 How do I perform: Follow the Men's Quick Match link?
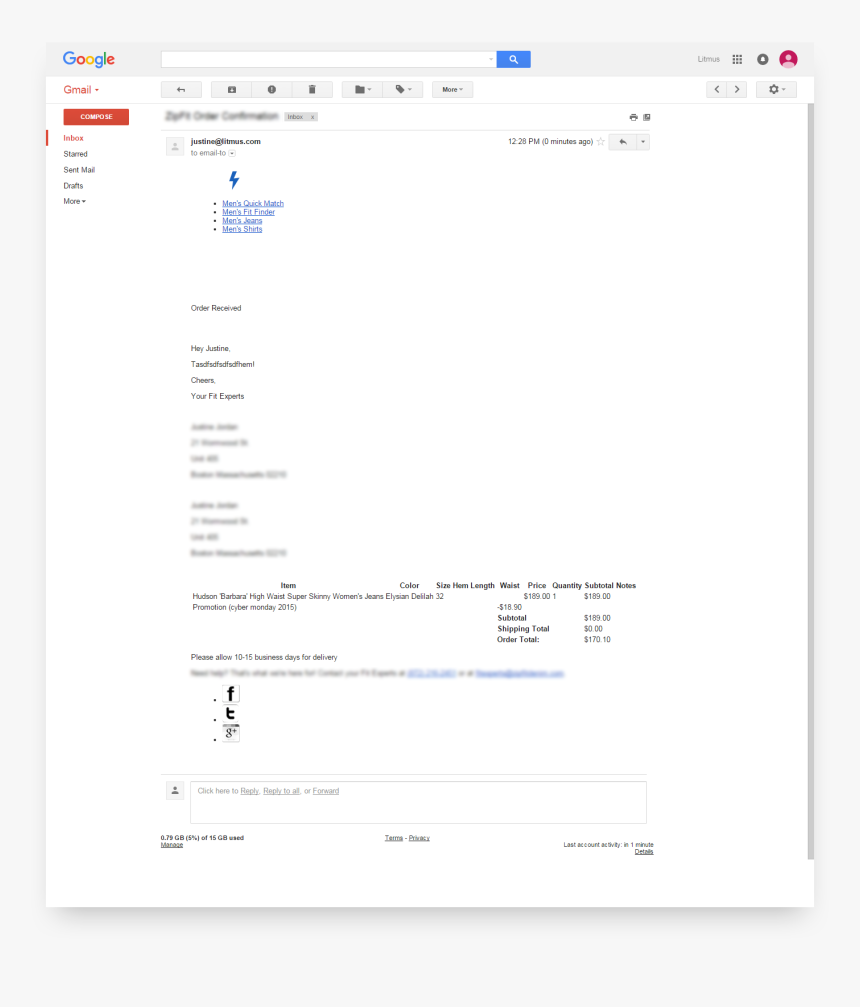253,204
